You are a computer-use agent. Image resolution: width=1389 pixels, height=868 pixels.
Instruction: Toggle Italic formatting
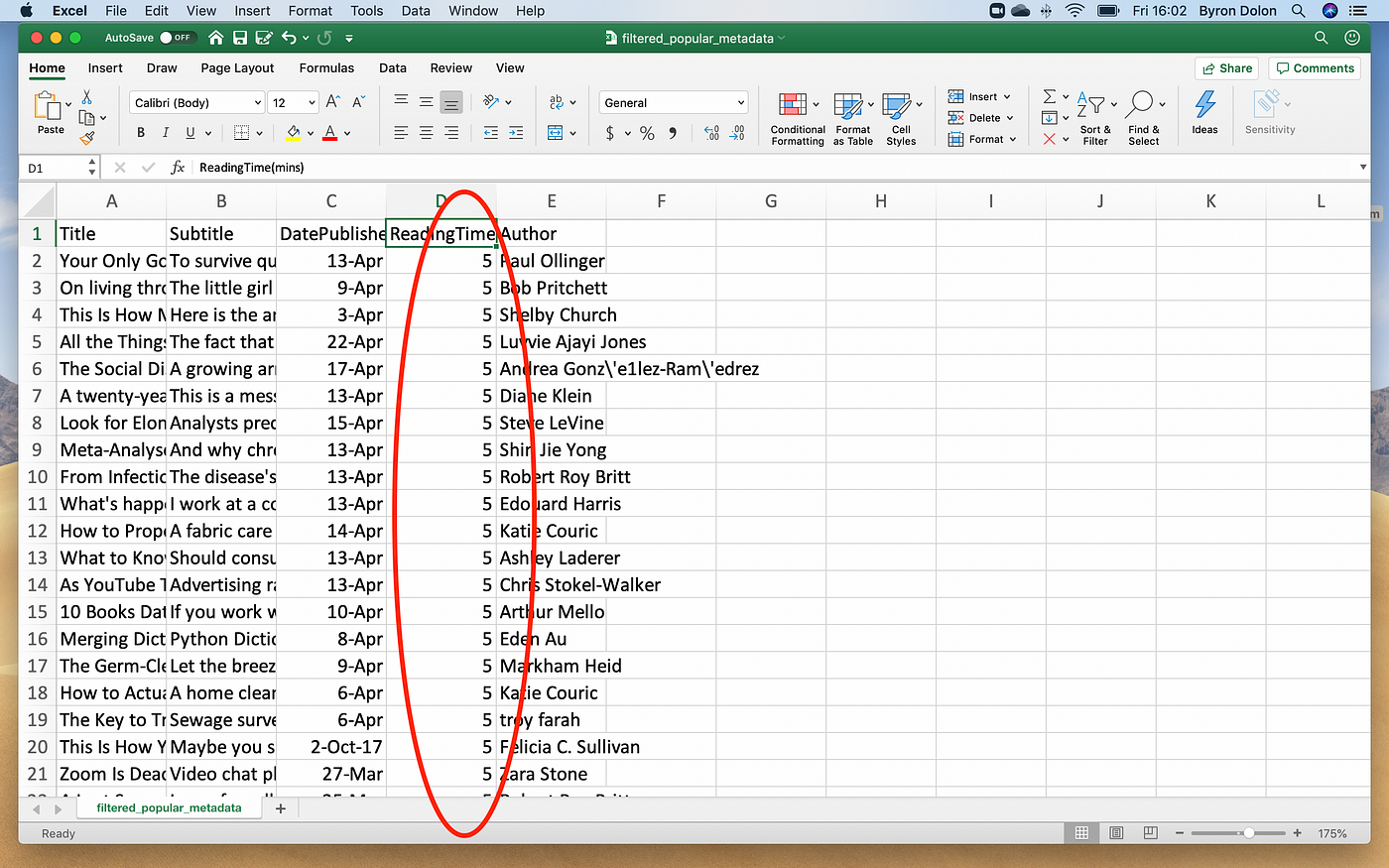165,132
